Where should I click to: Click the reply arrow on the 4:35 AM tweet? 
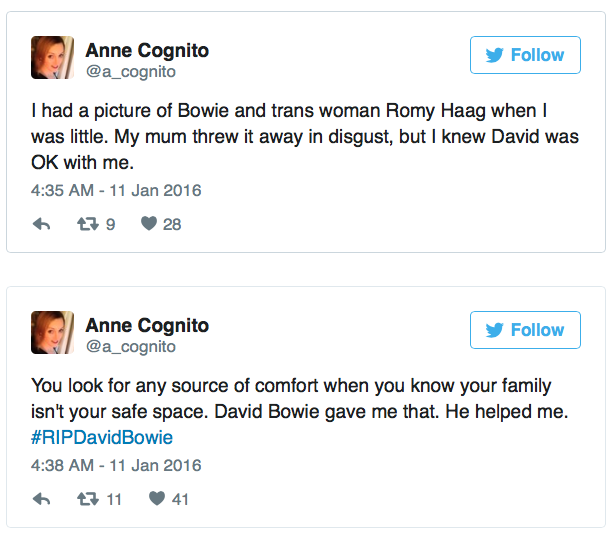click(x=42, y=224)
